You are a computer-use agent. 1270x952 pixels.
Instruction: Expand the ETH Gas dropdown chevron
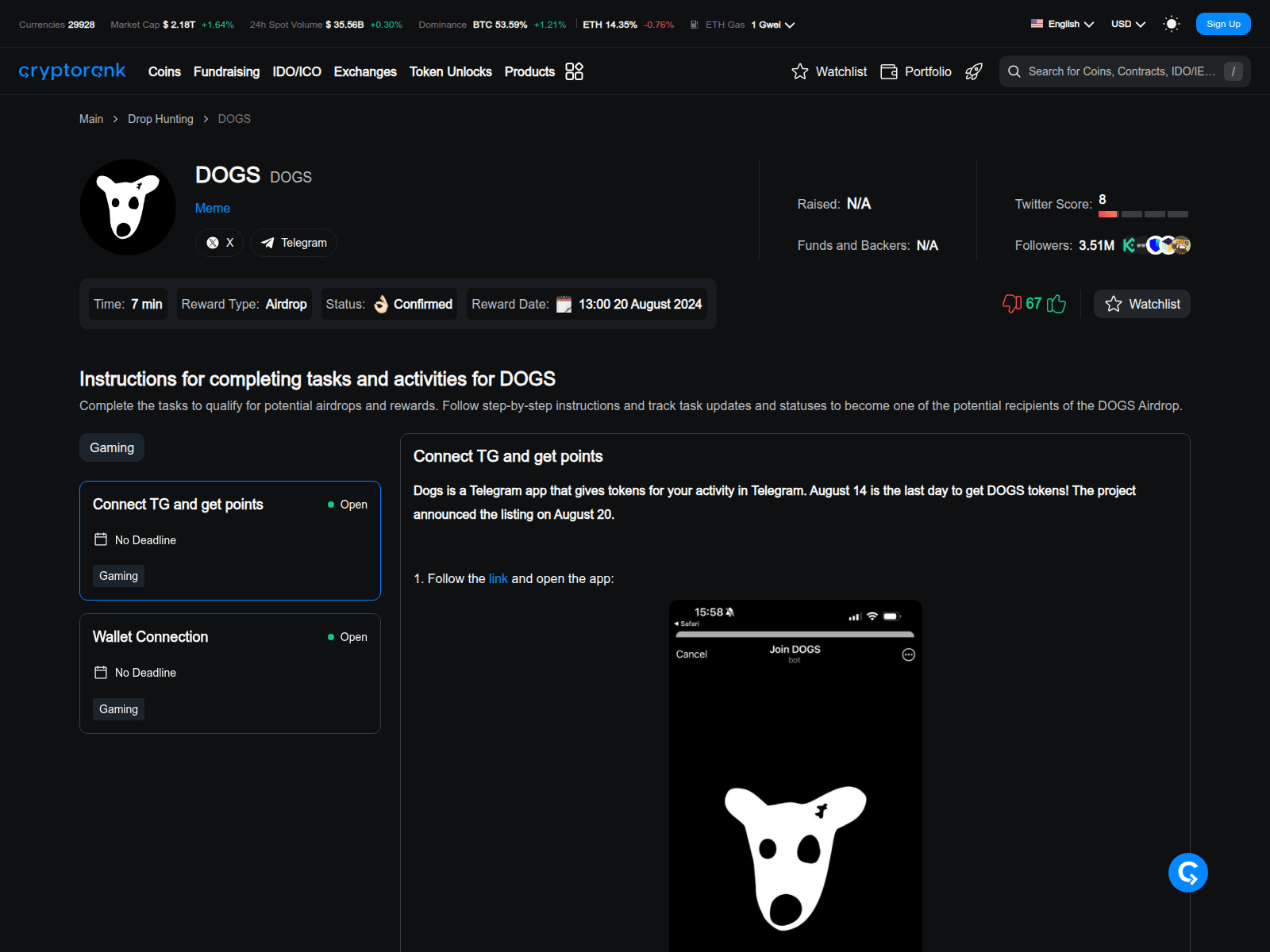click(790, 25)
